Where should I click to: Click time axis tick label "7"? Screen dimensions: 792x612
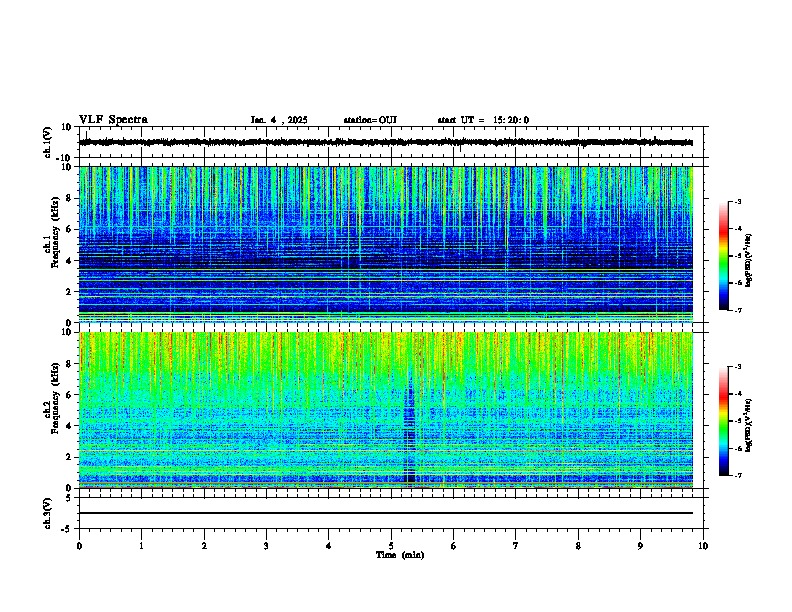coord(516,546)
